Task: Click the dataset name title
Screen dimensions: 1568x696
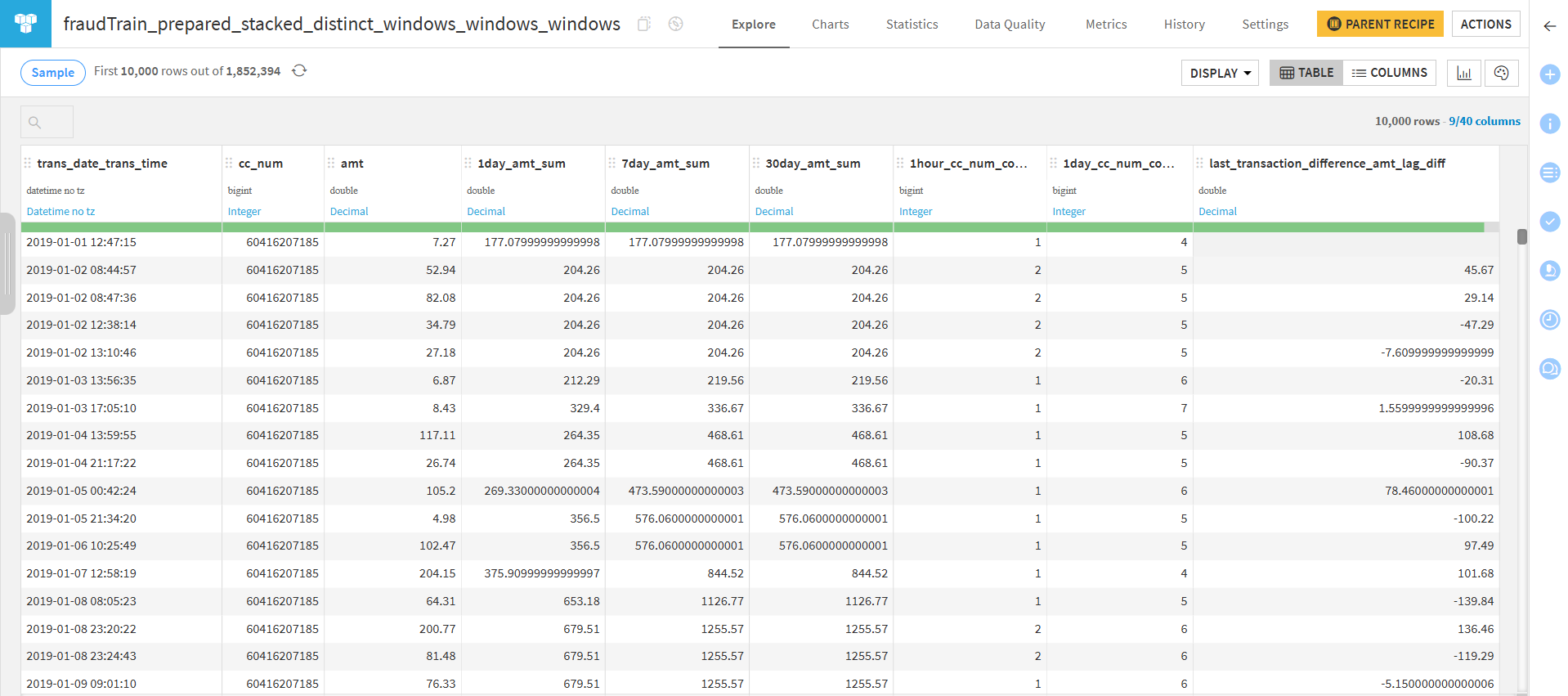Action: tap(342, 24)
